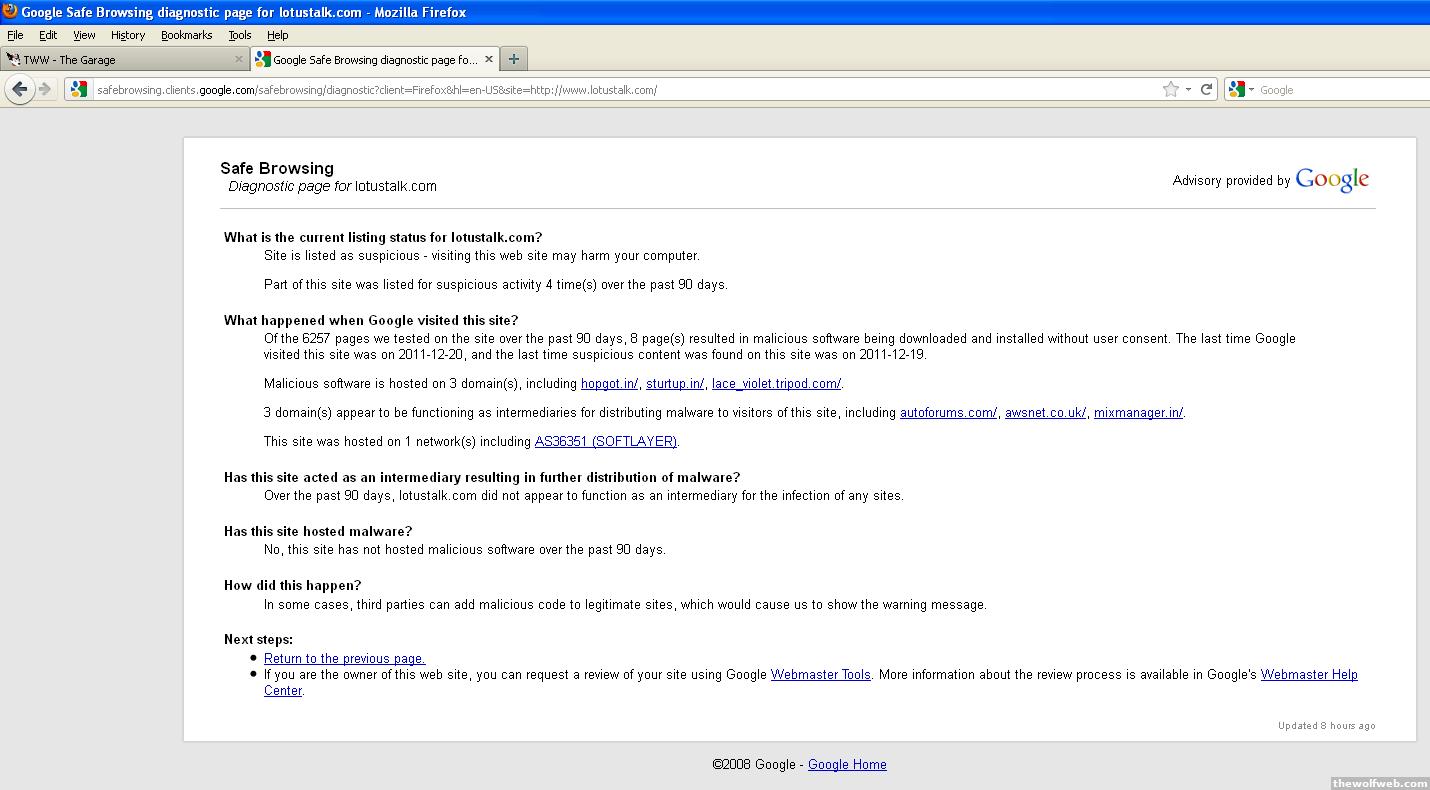The image size is (1430, 790).
Task: Open the Webmaster Tools link
Action: coord(820,675)
